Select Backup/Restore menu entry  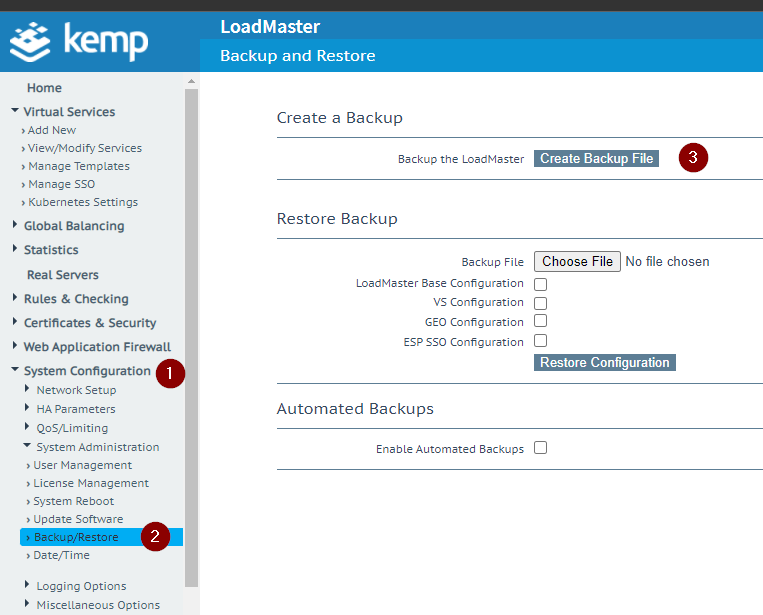click(101, 537)
